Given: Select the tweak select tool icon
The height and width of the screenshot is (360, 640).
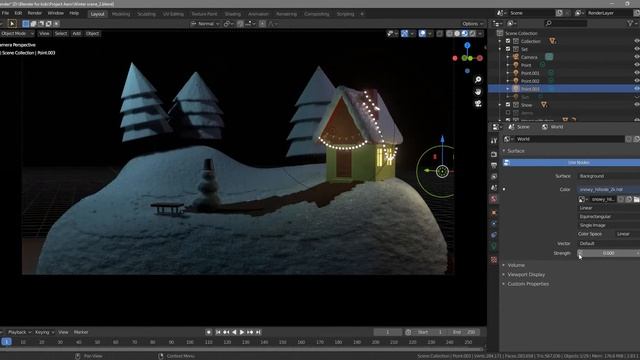Looking at the screenshot, I should [12, 24].
